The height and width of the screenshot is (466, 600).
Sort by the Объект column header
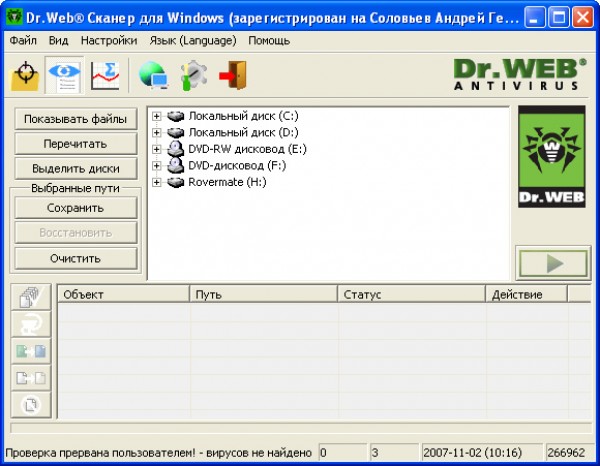123,294
